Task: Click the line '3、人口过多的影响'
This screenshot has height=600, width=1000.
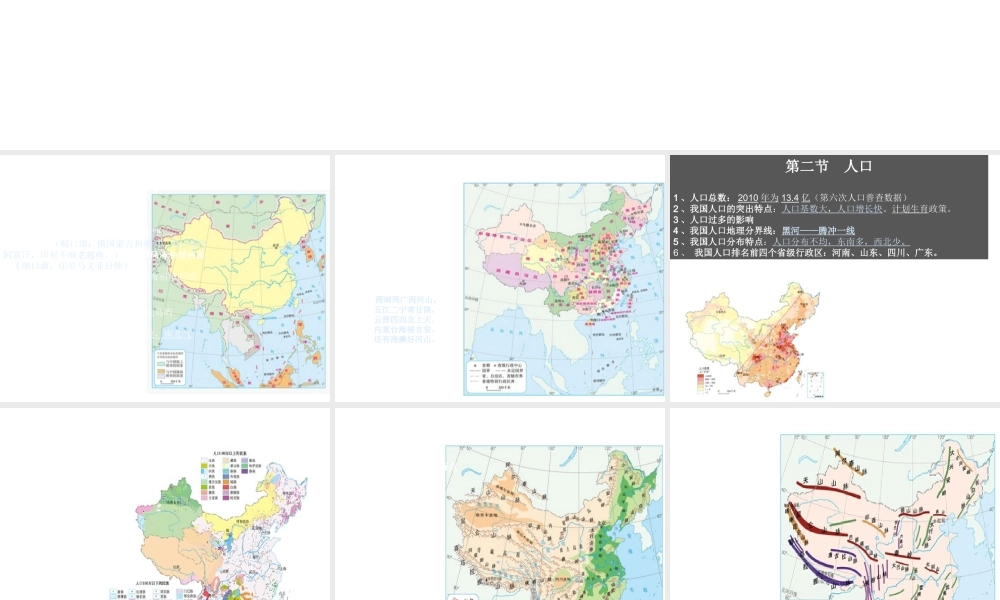Action: tap(713, 219)
